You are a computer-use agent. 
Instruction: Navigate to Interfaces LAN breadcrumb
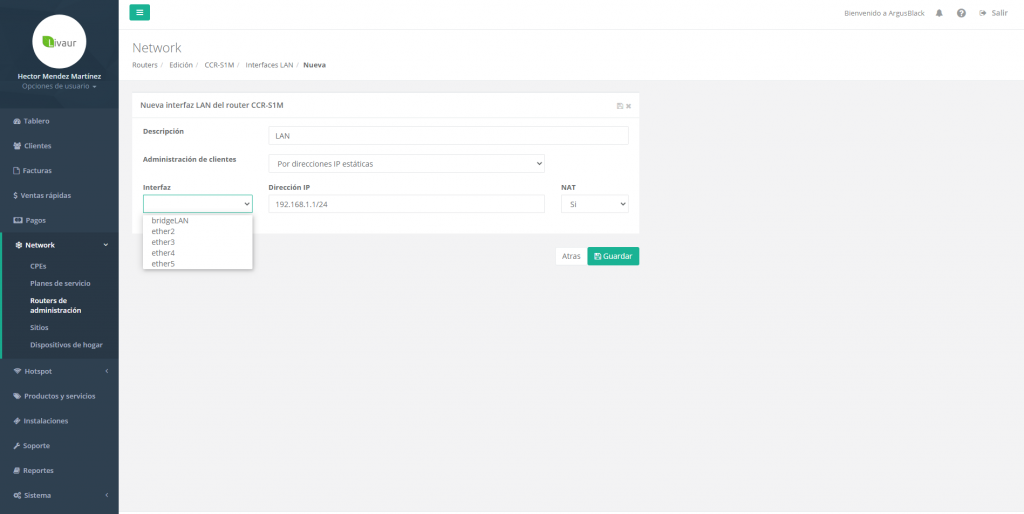pos(269,65)
